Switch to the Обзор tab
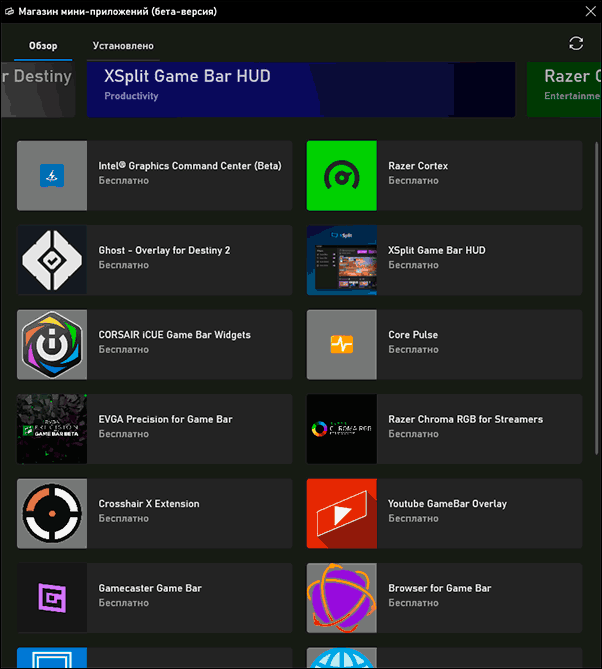Screen dimensions: 602x669 click(x=43, y=46)
